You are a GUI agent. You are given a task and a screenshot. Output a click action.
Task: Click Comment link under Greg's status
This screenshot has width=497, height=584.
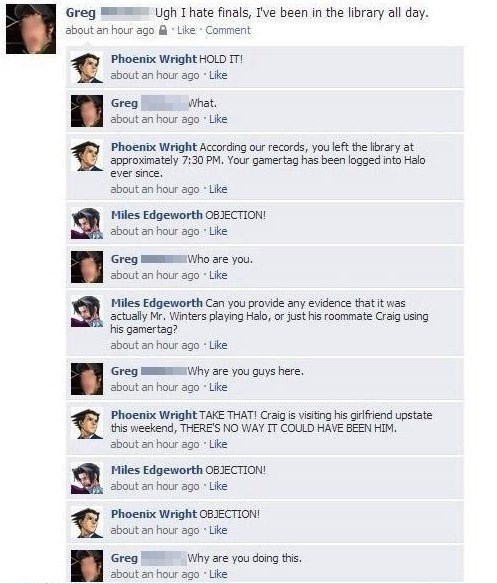[x=228, y=30]
